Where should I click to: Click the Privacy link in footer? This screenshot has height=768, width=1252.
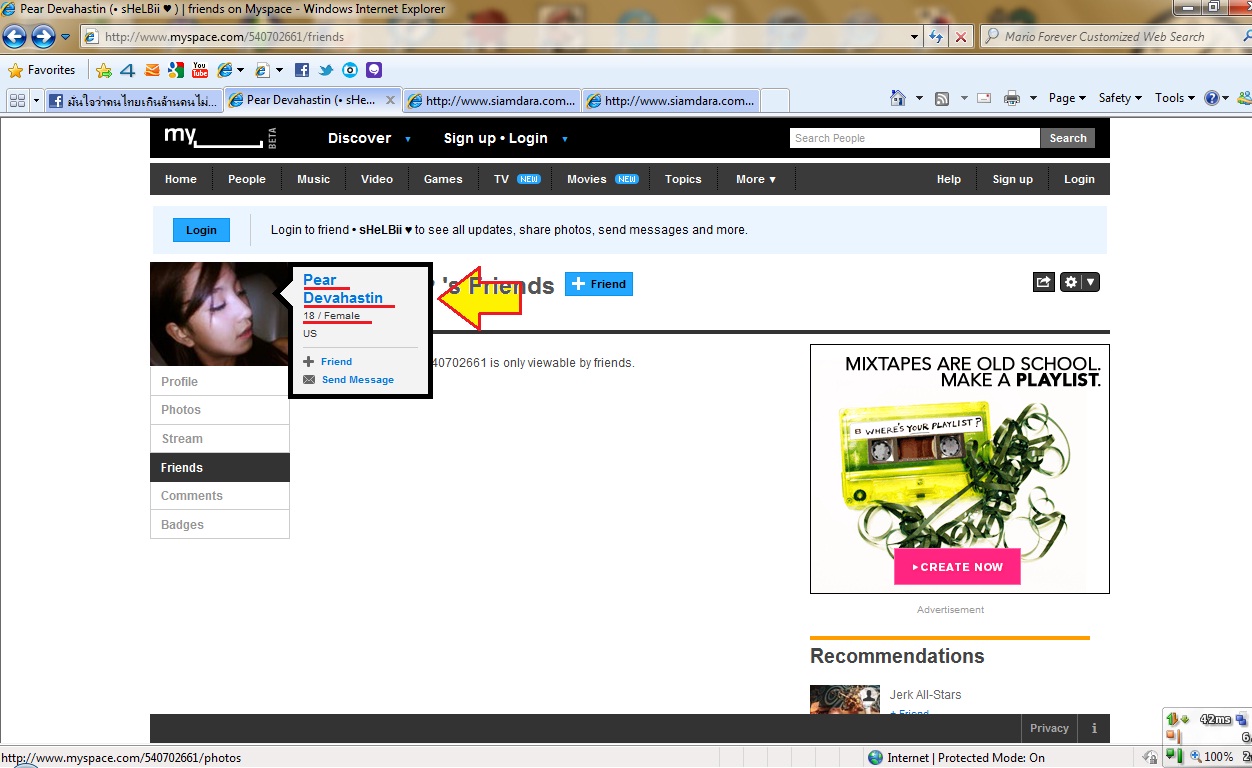click(x=1049, y=728)
